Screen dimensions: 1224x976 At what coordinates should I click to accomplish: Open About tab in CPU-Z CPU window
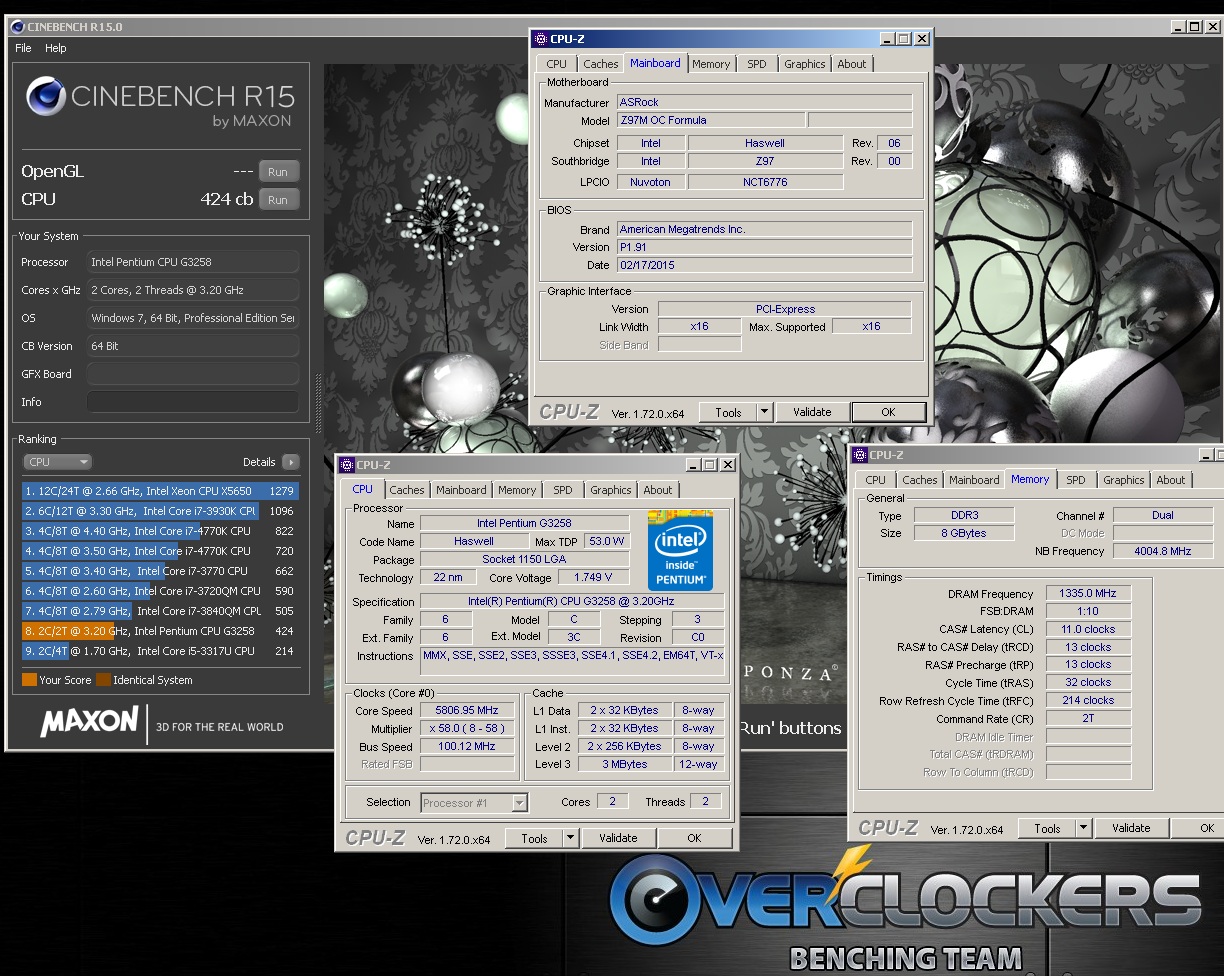tap(658, 490)
